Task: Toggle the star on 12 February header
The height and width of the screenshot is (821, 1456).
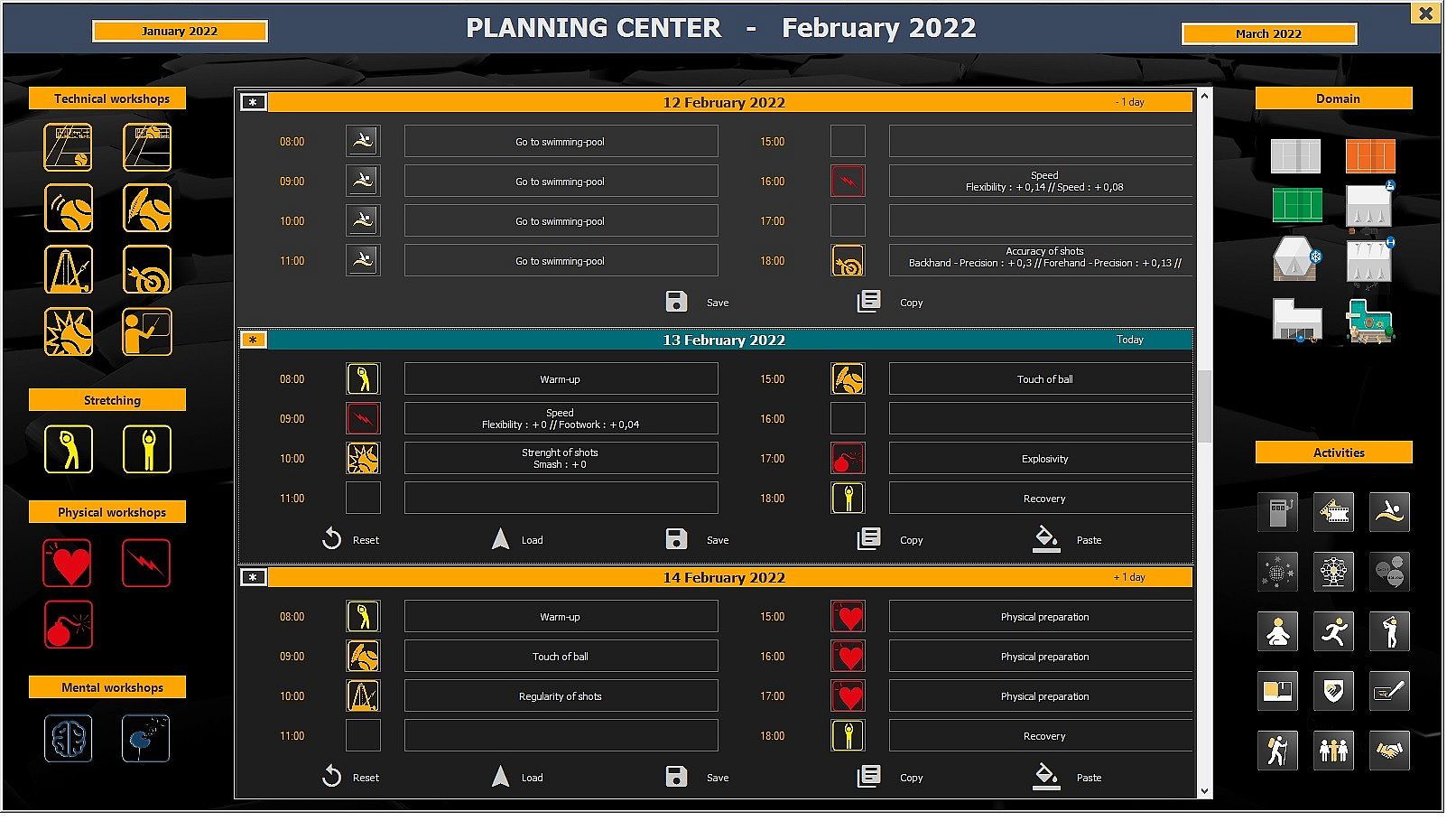Action: pos(255,103)
